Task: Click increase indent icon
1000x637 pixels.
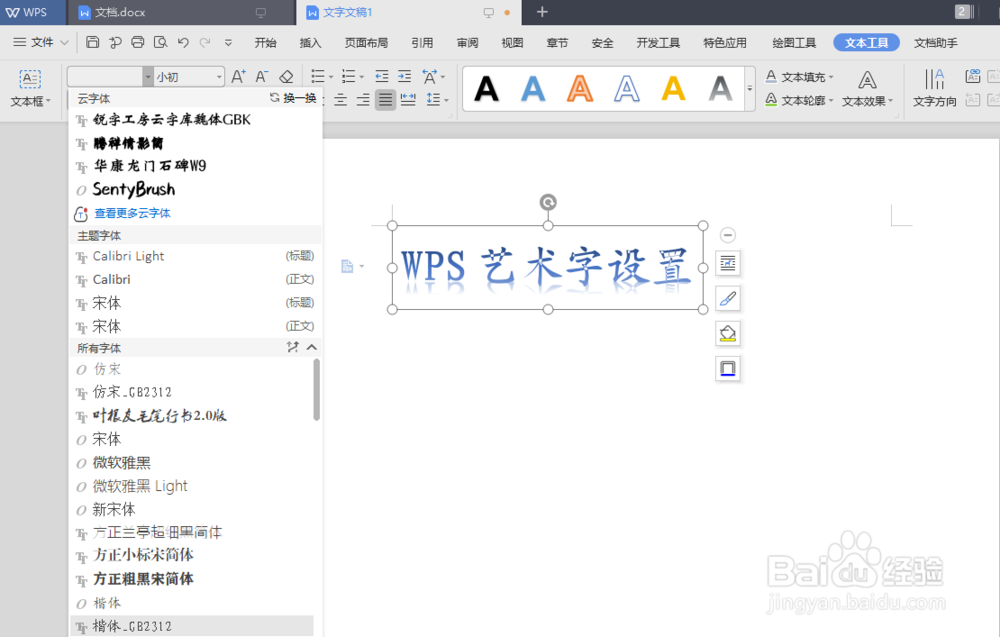Action: [x=404, y=77]
